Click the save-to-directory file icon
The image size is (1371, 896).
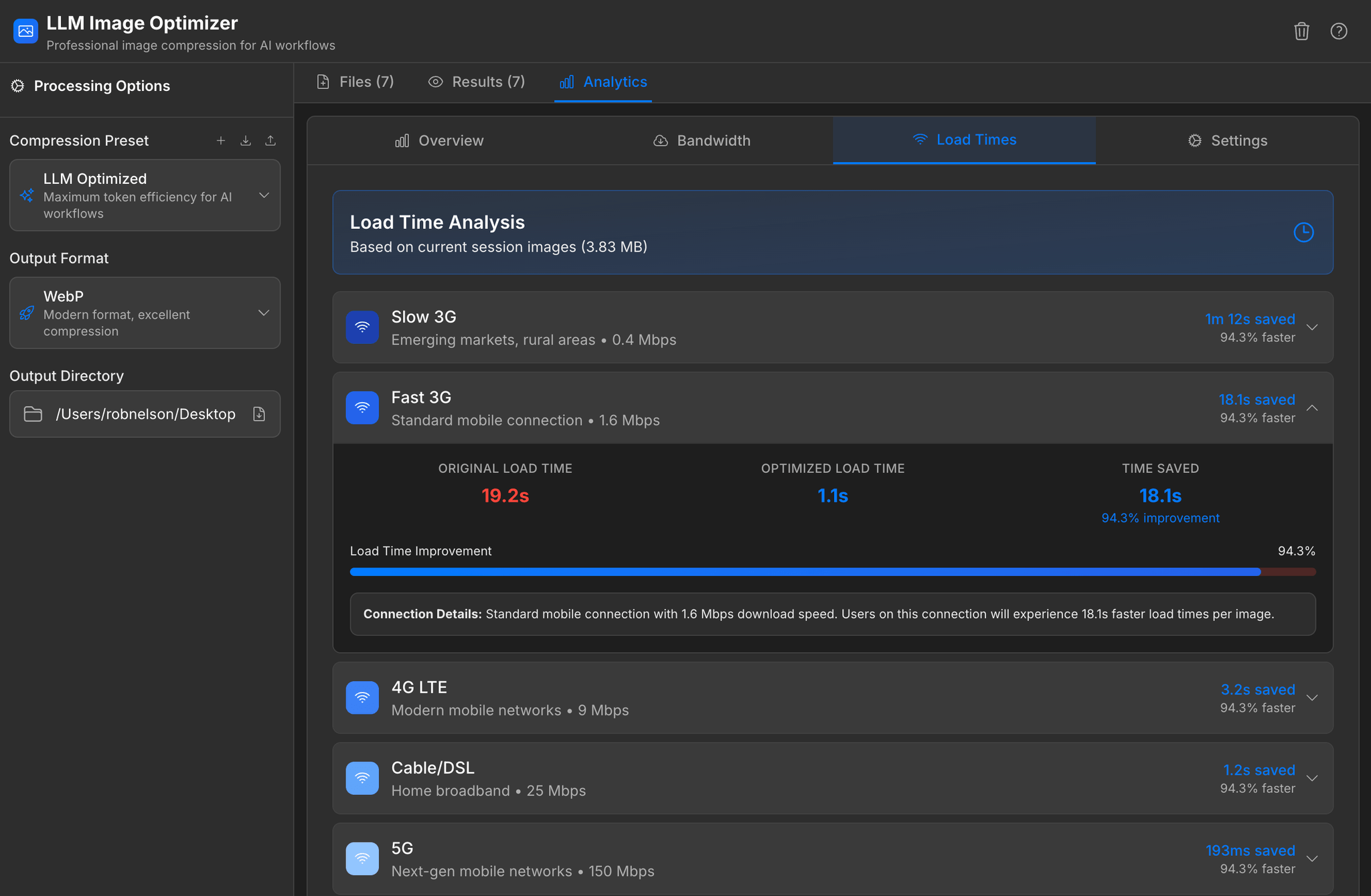tap(259, 414)
